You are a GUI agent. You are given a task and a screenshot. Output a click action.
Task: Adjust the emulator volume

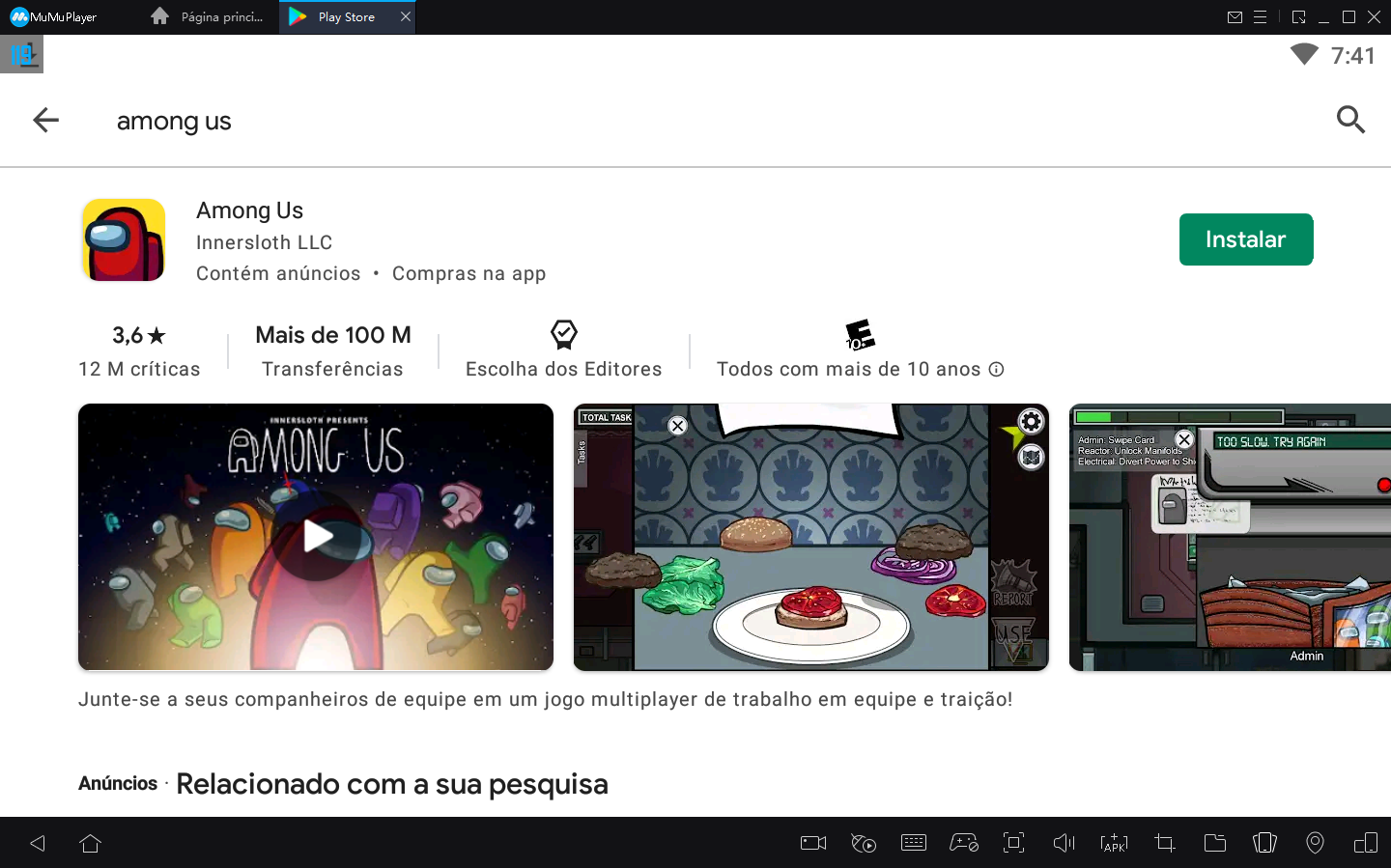tap(1064, 842)
